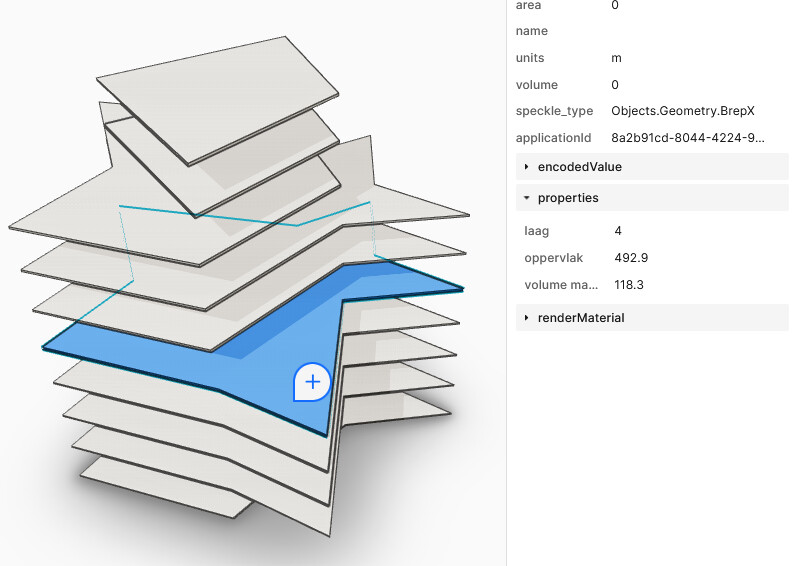
Task: Click the volume ma... value 118.3
Action: click(x=629, y=285)
